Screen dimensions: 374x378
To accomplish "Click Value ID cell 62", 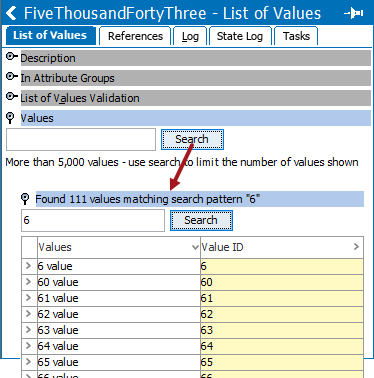I will [282, 314].
